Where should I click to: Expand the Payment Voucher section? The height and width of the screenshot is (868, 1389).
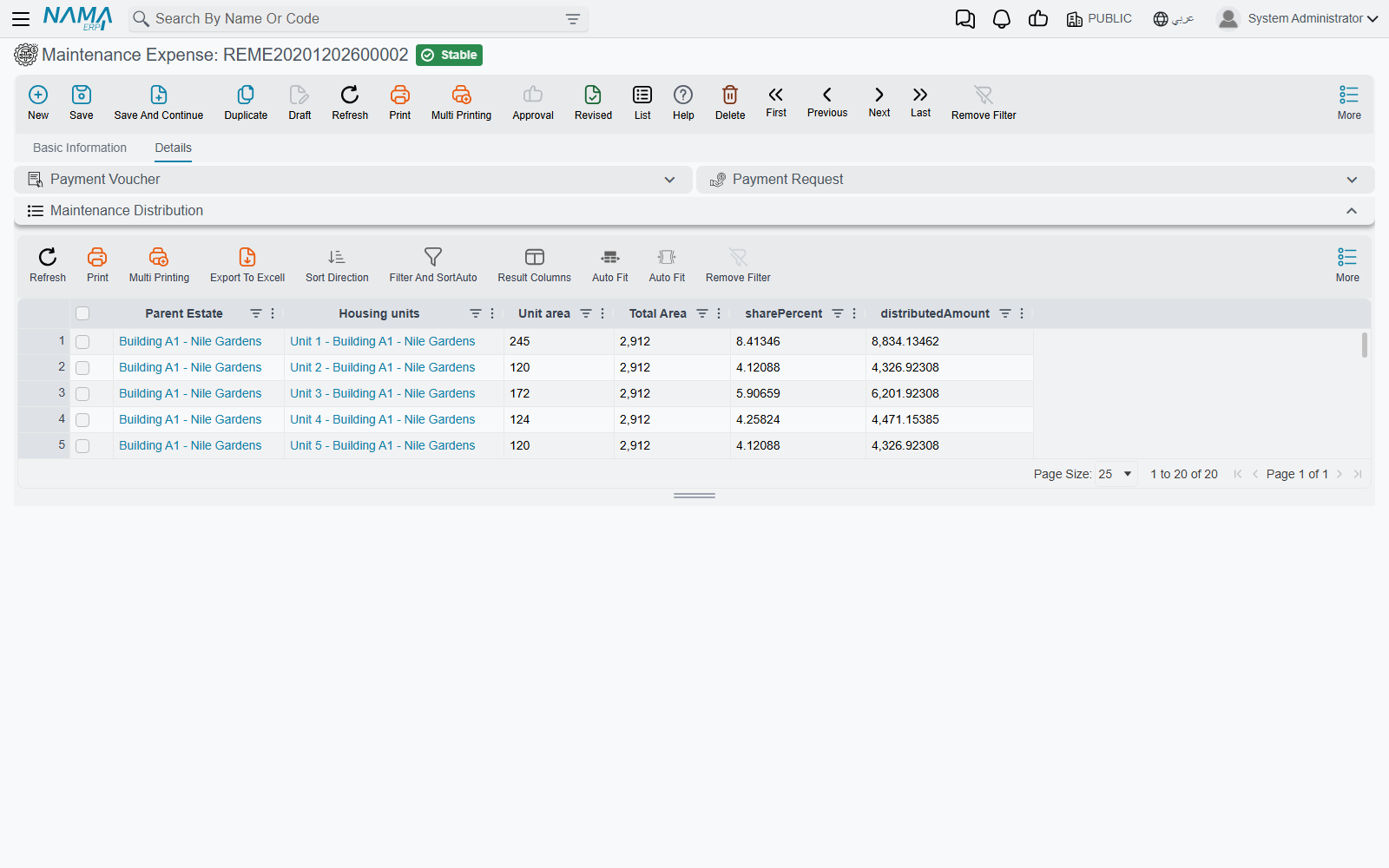[x=669, y=180]
